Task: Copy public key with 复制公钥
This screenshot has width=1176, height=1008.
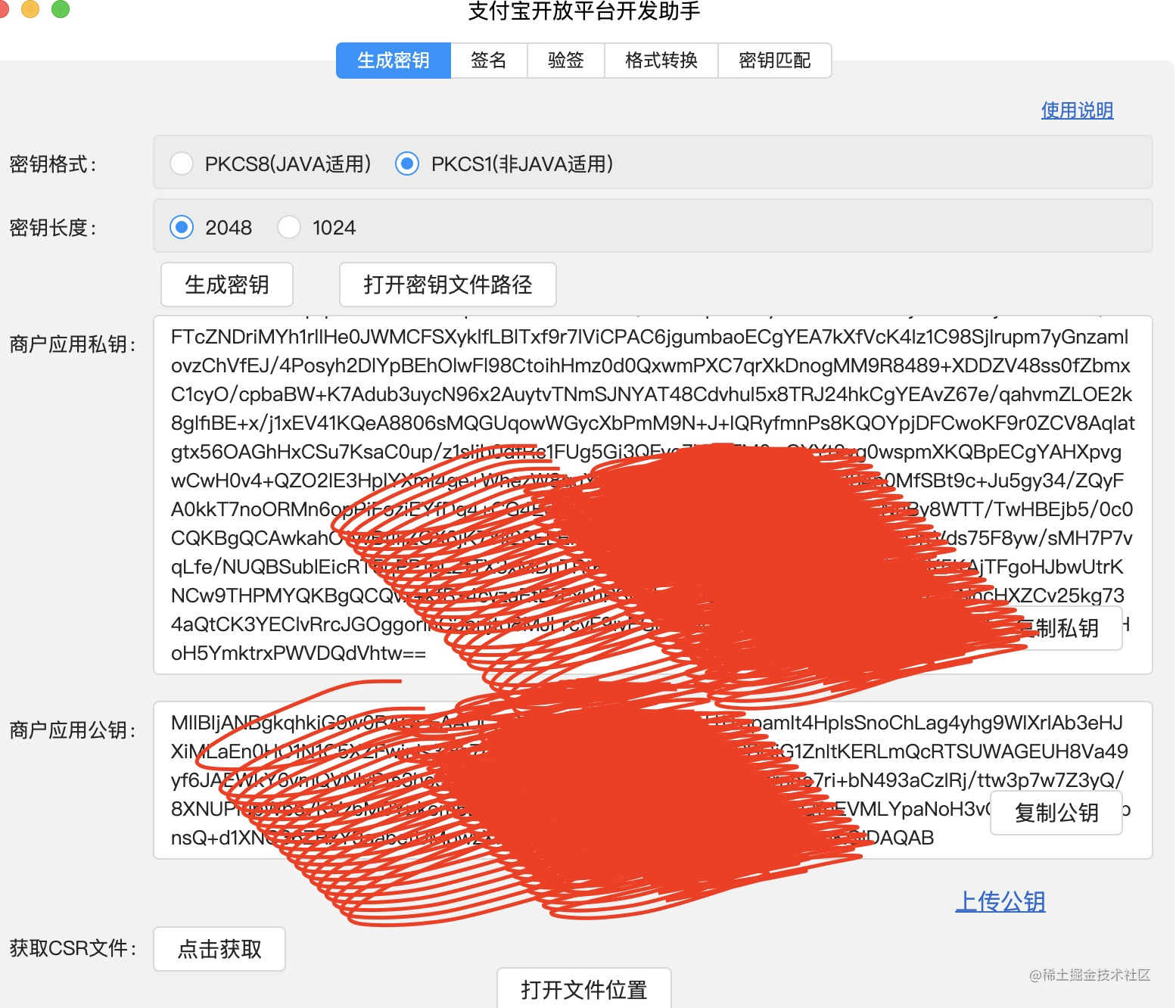Action: click(x=1056, y=813)
